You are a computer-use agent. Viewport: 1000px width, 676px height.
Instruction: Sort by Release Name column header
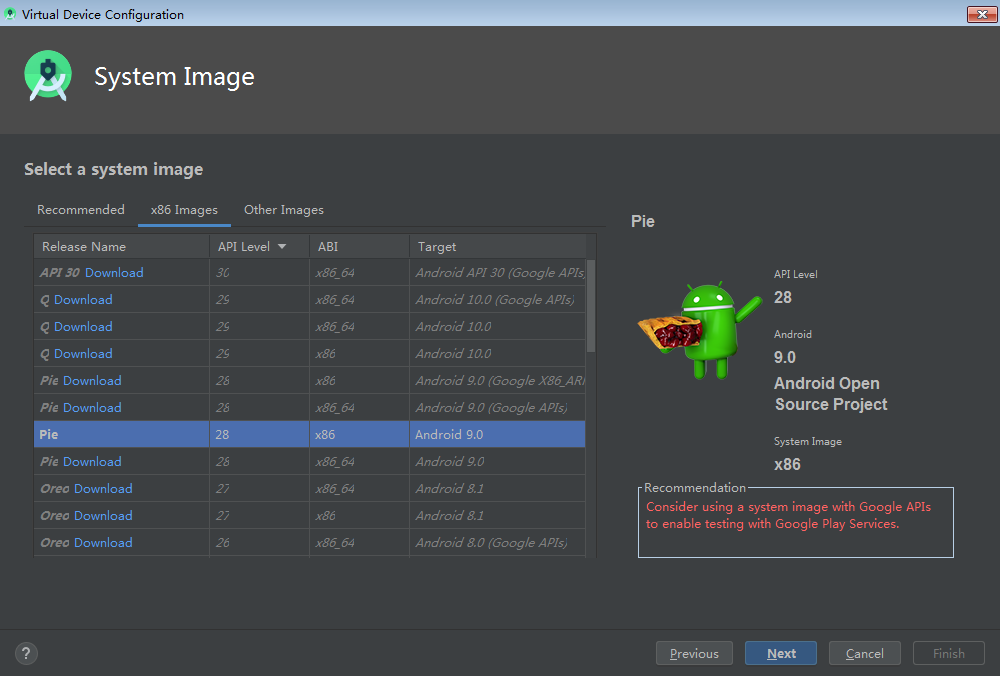[121, 246]
